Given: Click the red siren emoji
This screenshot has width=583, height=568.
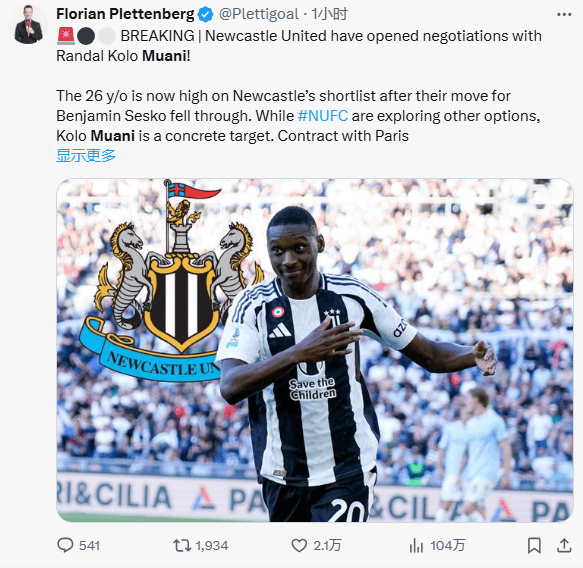Looking at the screenshot, I should point(66,36).
